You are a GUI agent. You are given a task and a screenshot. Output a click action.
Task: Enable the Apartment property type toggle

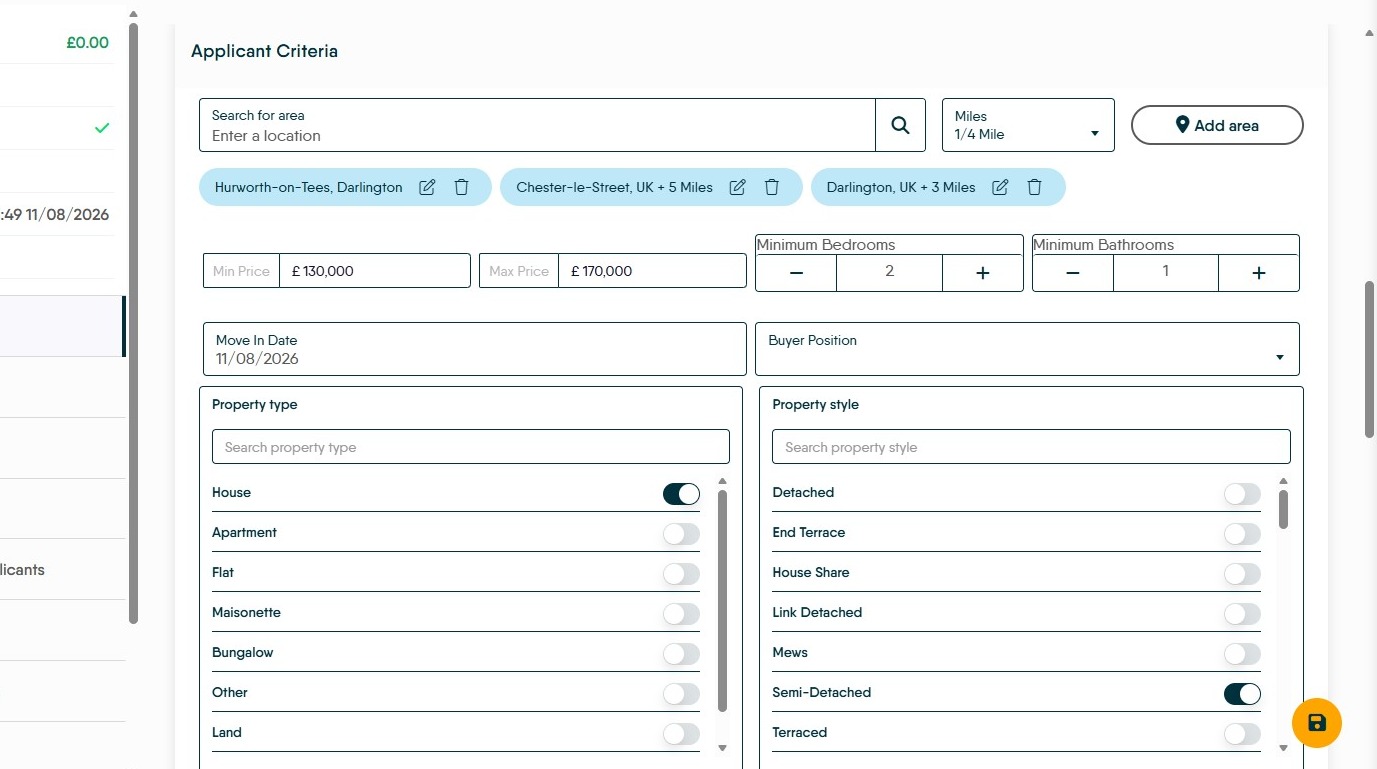(681, 534)
